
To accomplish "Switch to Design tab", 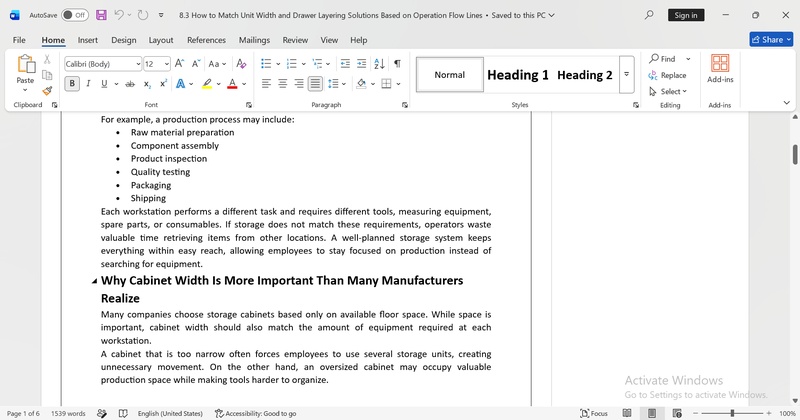I will pos(123,40).
